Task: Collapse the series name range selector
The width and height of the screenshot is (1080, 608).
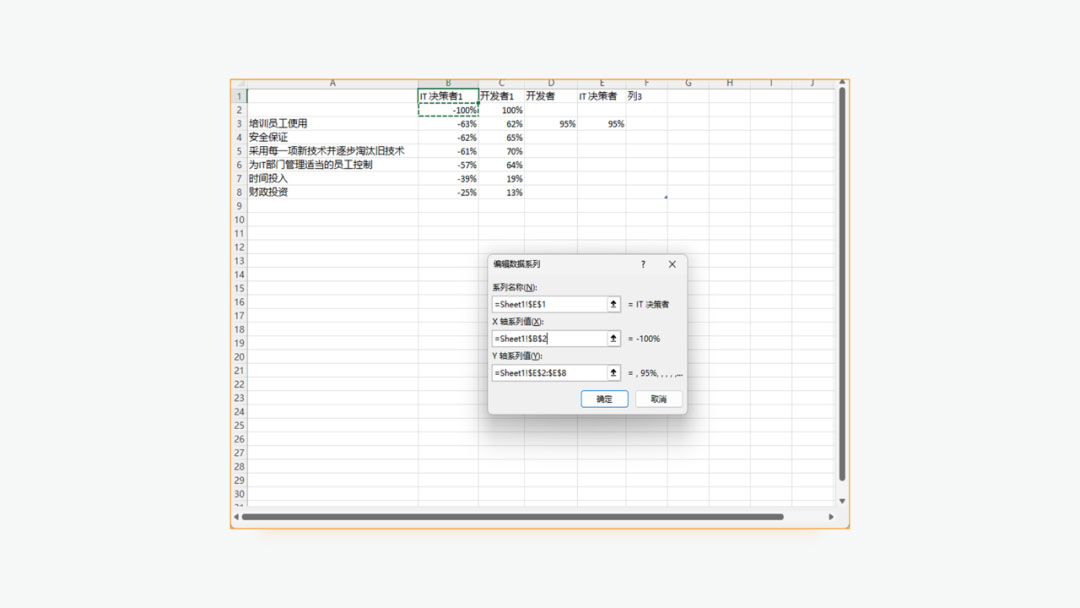Action: pyautogui.click(x=613, y=304)
